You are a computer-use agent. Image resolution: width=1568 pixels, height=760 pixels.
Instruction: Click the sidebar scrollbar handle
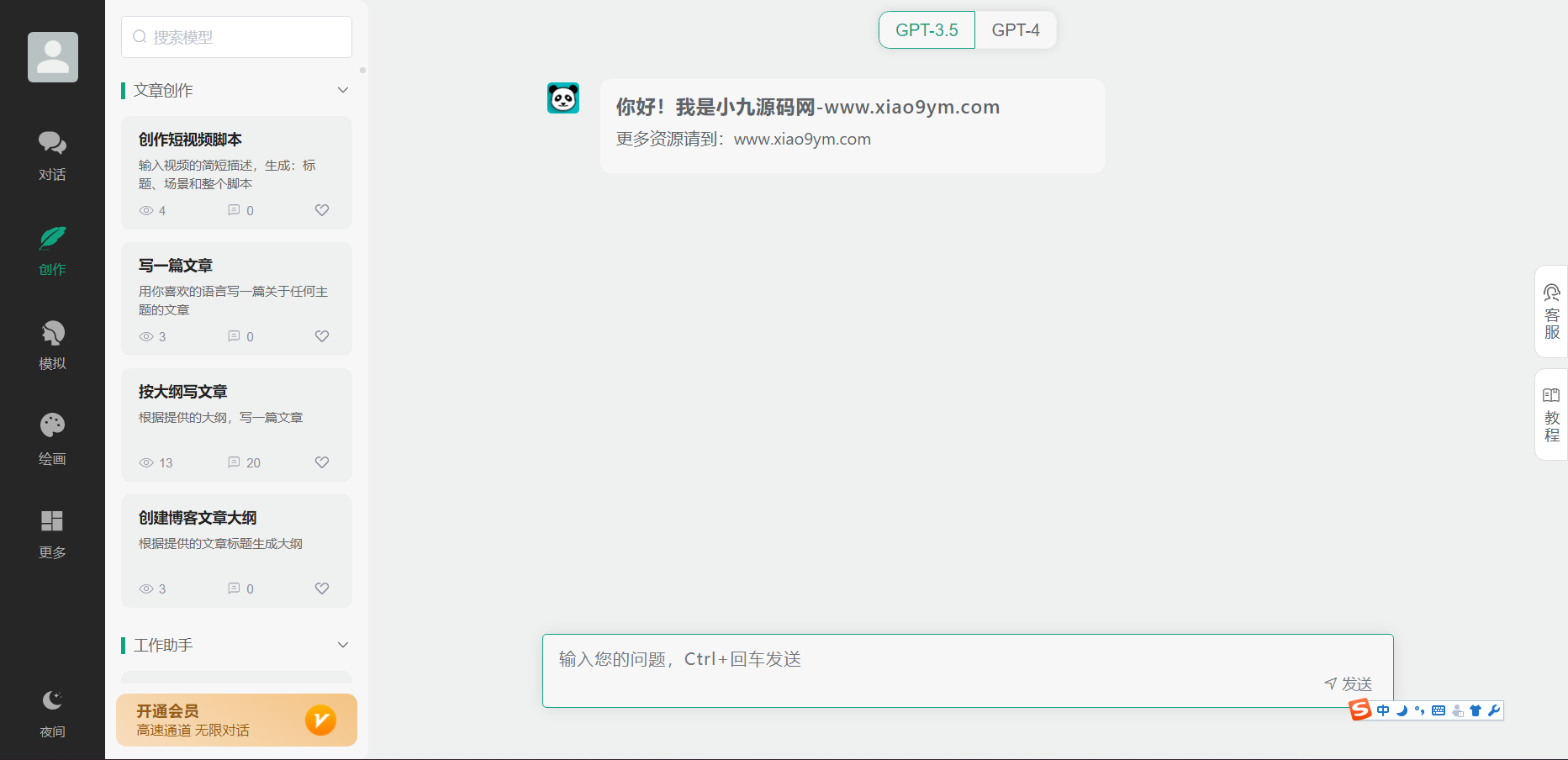pyautogui.click(x=362, y=70)
